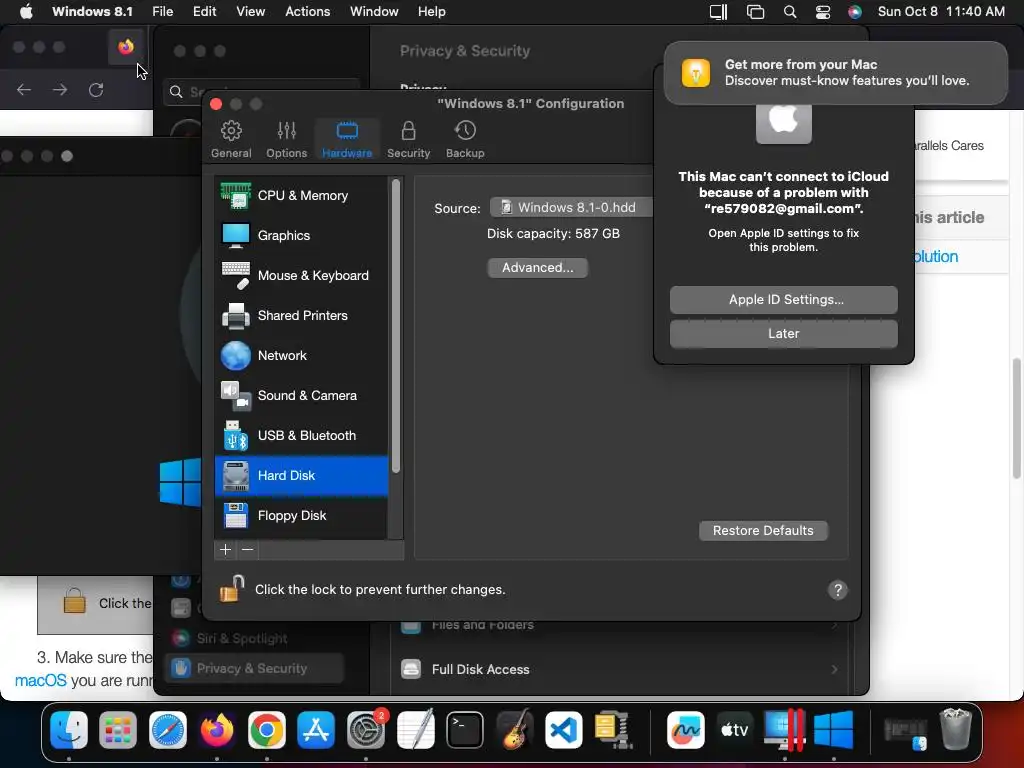Viewport: 1024px width, 768px height.
Task: Click Siri icon in menu bar
Action: pos(854,11)
